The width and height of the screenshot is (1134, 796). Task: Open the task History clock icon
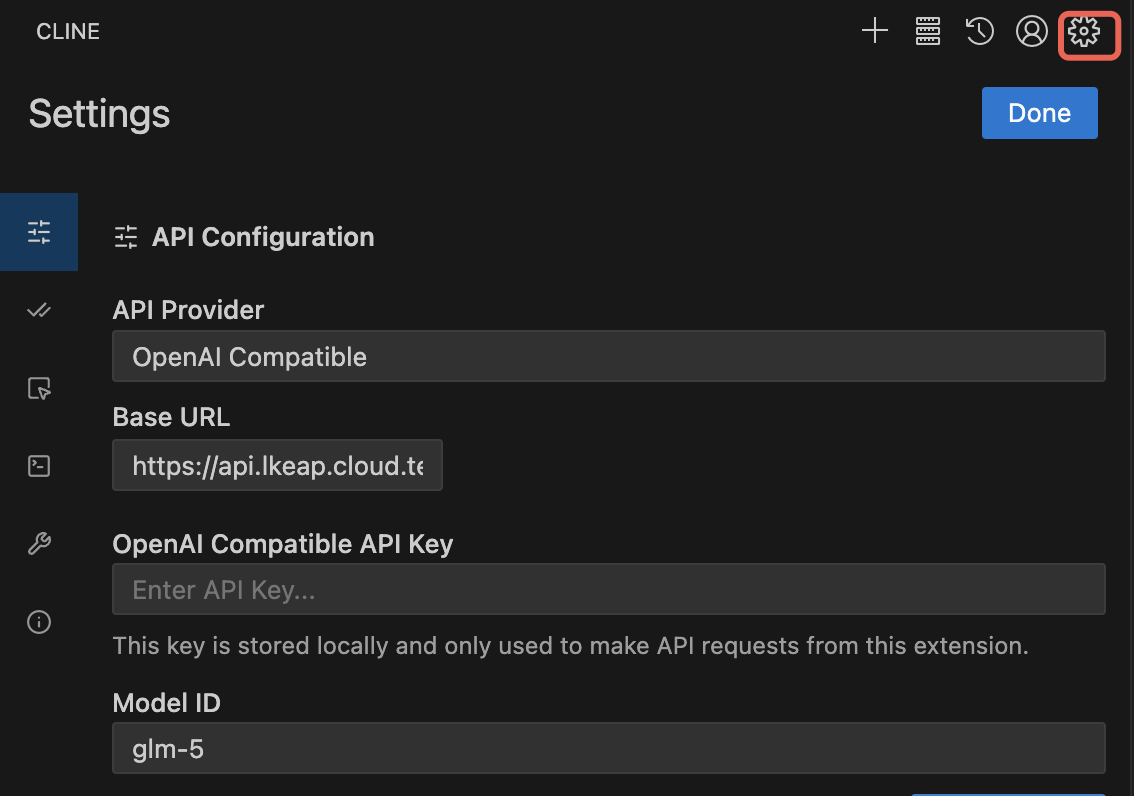tap(979, 32)
